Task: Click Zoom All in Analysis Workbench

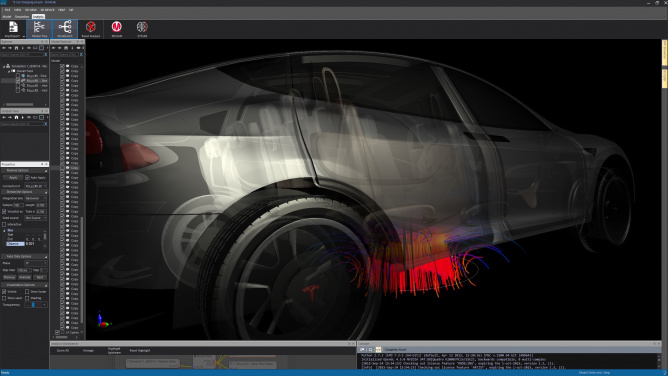Action: point(63,350)
